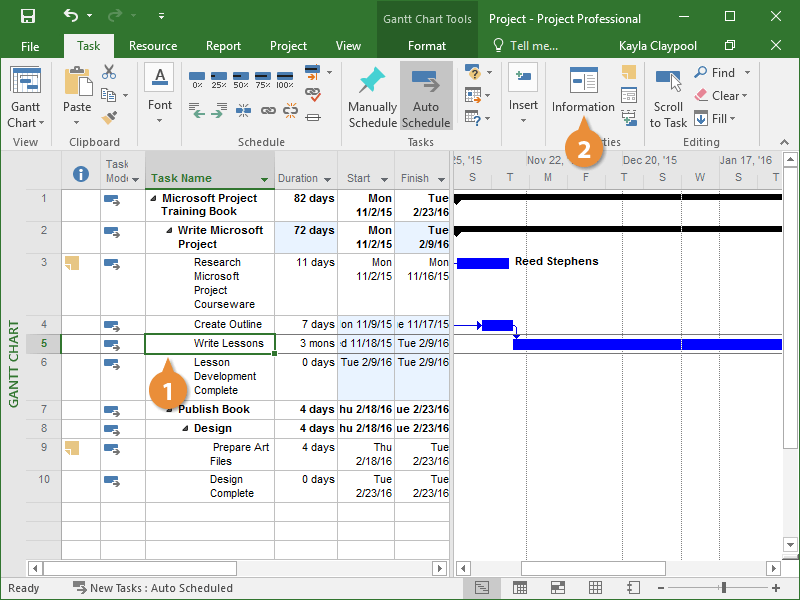
Task: Mark task as 50% complete
Action: click(x=240, y=76)
